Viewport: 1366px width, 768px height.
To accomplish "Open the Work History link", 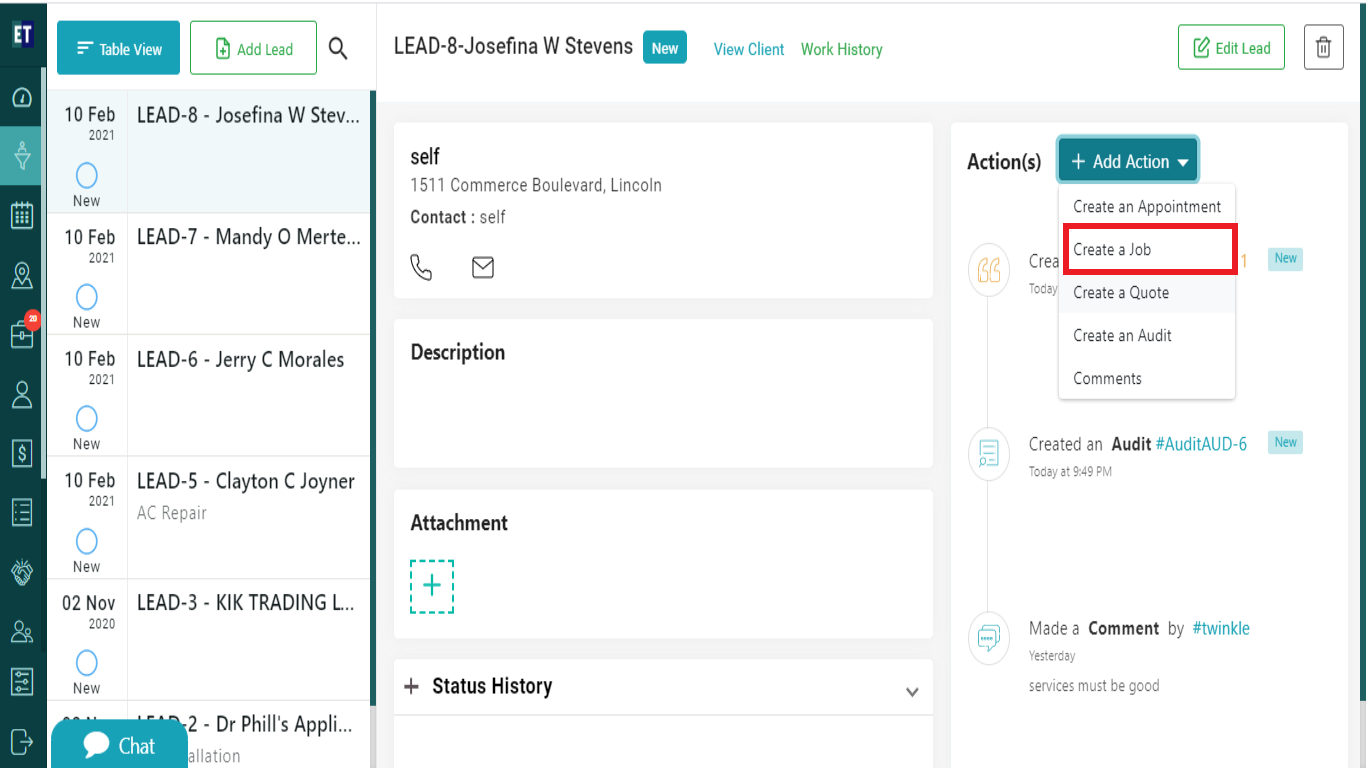I will click(x=841, y=49).
